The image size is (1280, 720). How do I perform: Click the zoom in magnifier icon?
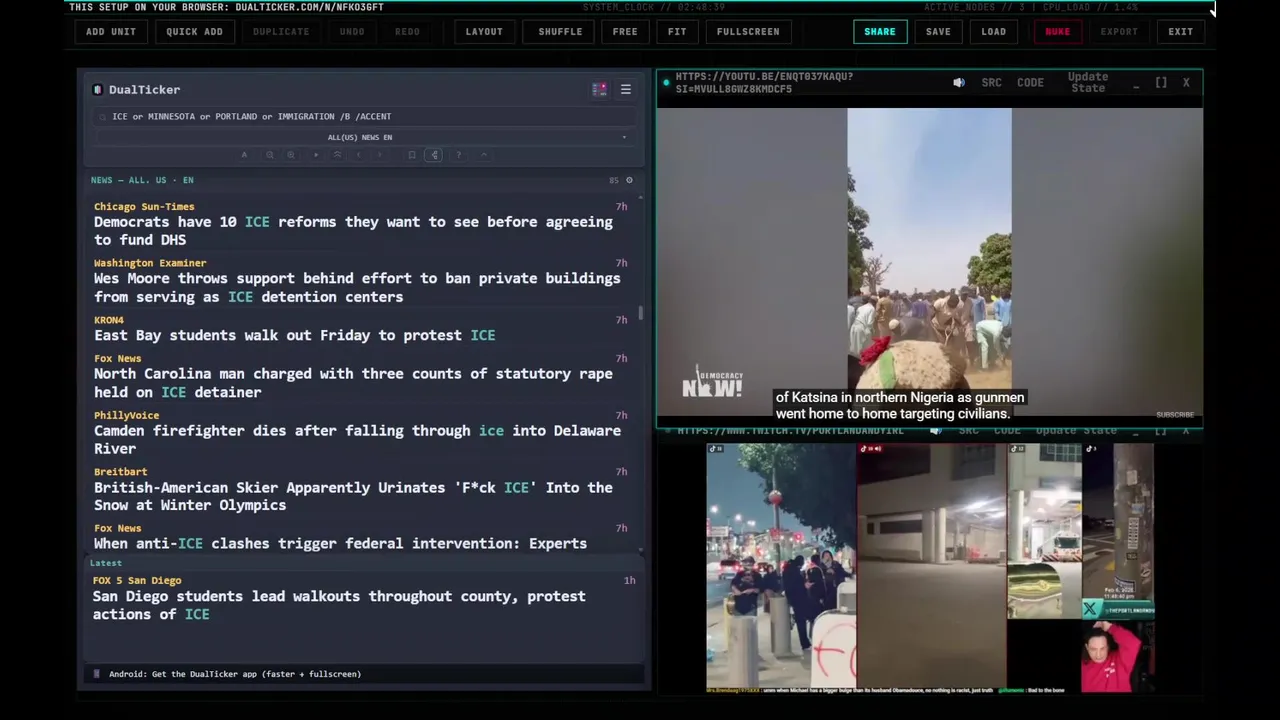coord(291,155)
